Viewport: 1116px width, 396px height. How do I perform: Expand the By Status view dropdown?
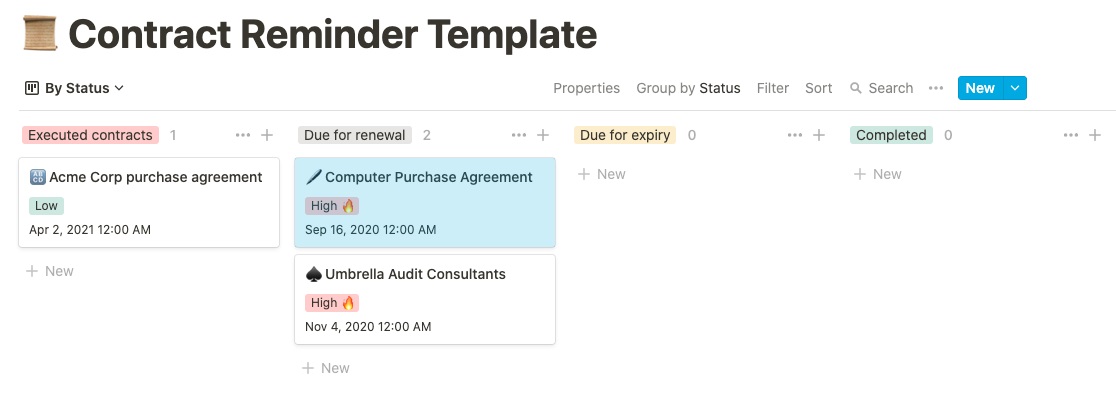pyautogui.click(x=119, y=88)
